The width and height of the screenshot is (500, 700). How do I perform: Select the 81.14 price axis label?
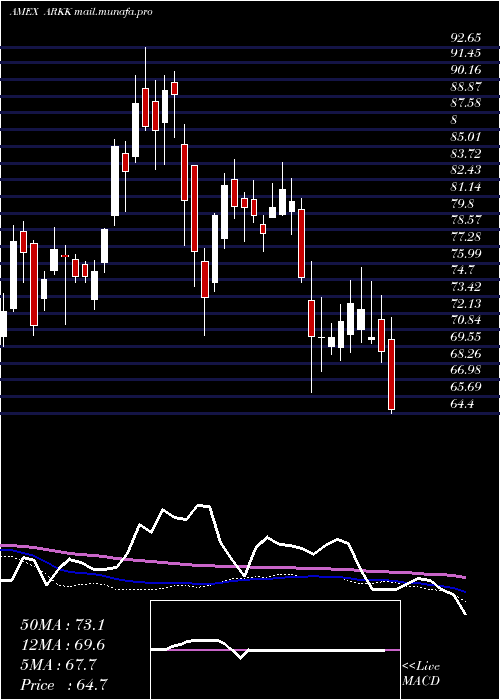(466, 187)
